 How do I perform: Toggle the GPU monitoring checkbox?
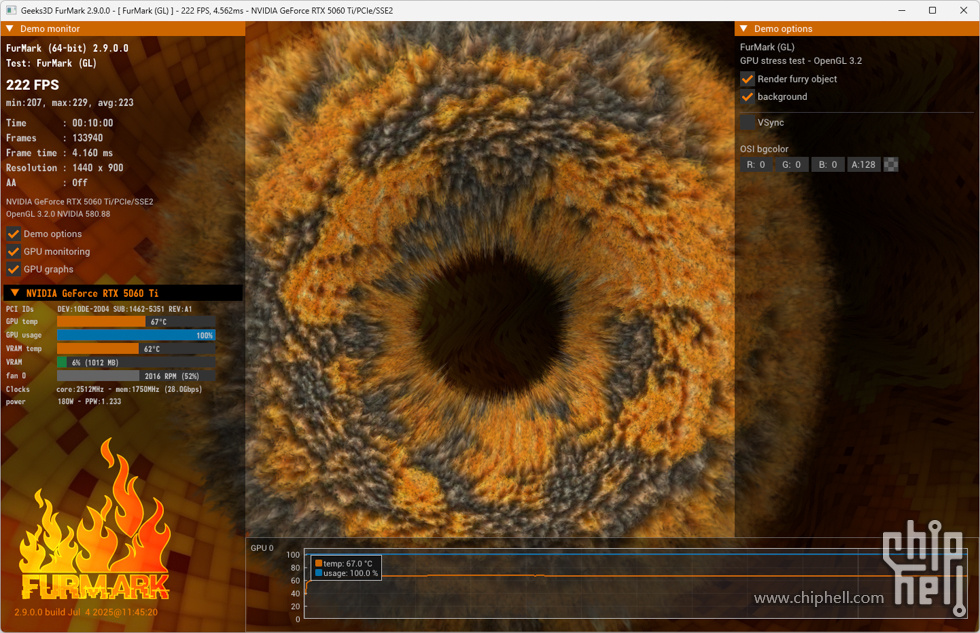click(13, 252)
